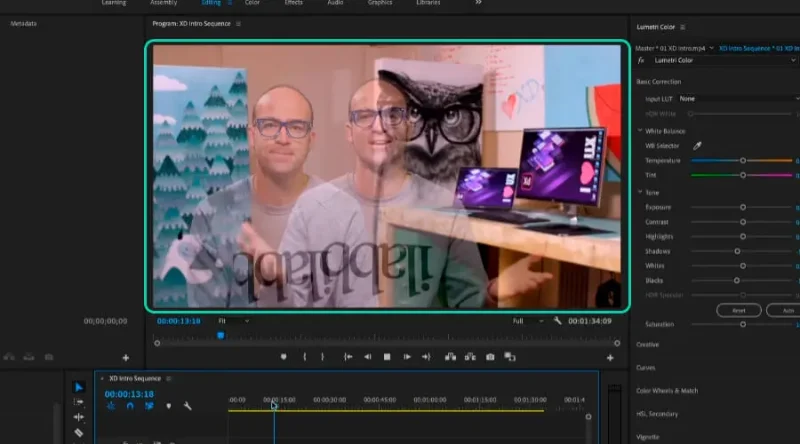Switch to Color workspace
The height and width of the screenshot is (444, 800).
click(252, 3)
